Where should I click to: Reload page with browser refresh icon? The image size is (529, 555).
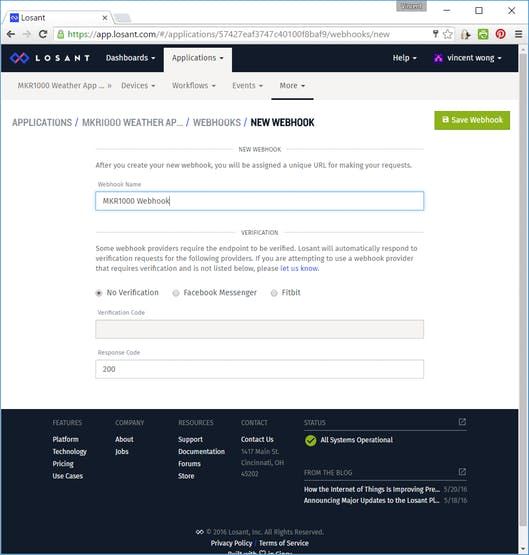click(43, 34)
